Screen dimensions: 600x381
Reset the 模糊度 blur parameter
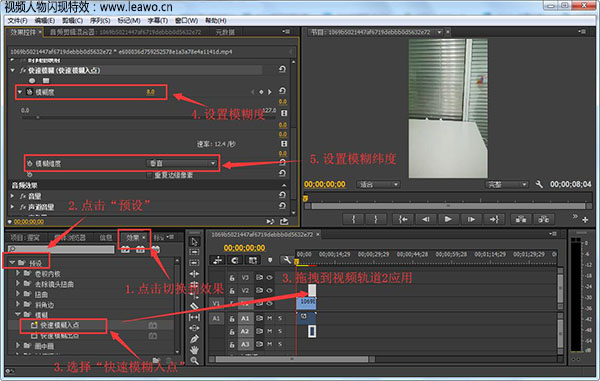pyautogui.click(x=282, y=91)
